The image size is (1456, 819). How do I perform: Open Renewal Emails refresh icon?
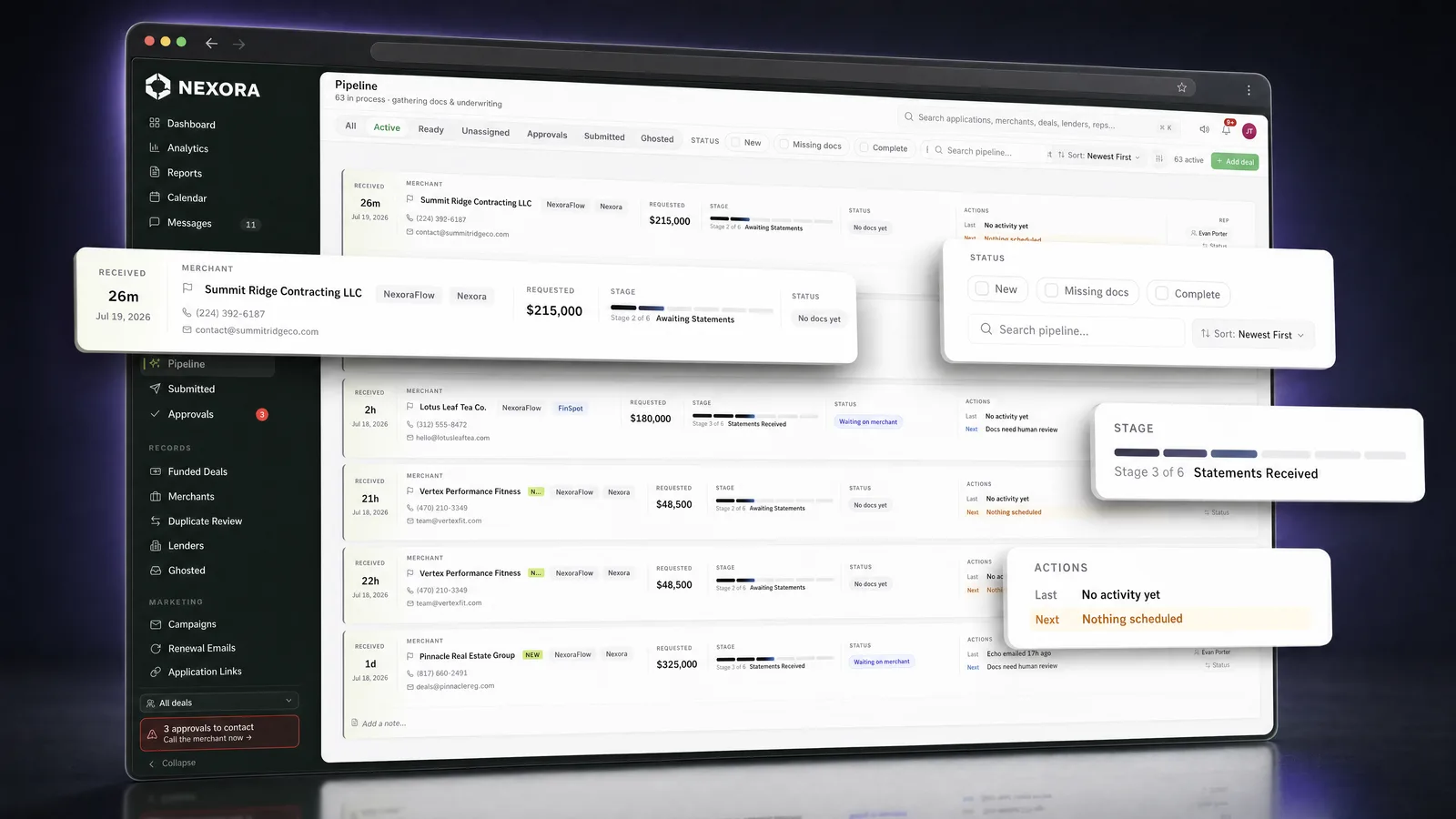coord(156,648)
